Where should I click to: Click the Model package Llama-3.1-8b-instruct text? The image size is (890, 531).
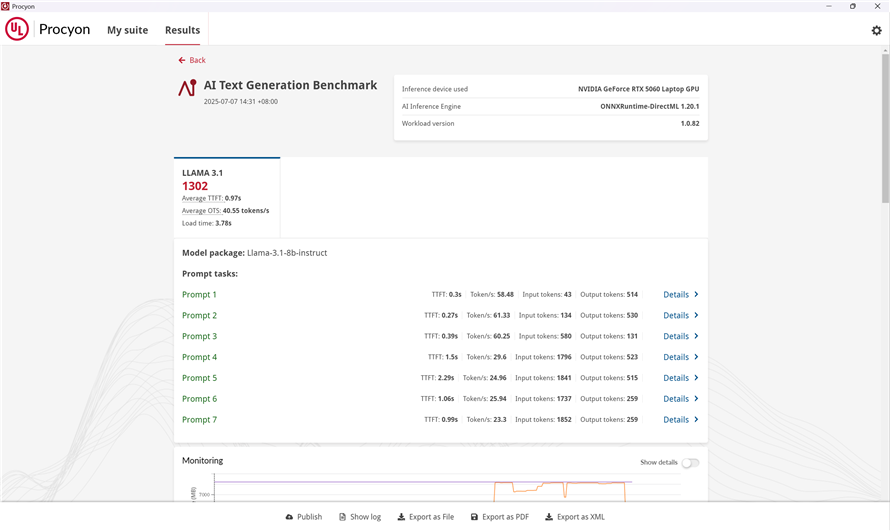(254, 253)
